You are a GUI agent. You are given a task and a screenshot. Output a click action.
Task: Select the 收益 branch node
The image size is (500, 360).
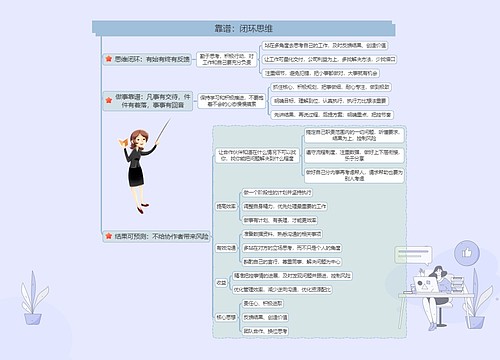(x=222, y=283)
